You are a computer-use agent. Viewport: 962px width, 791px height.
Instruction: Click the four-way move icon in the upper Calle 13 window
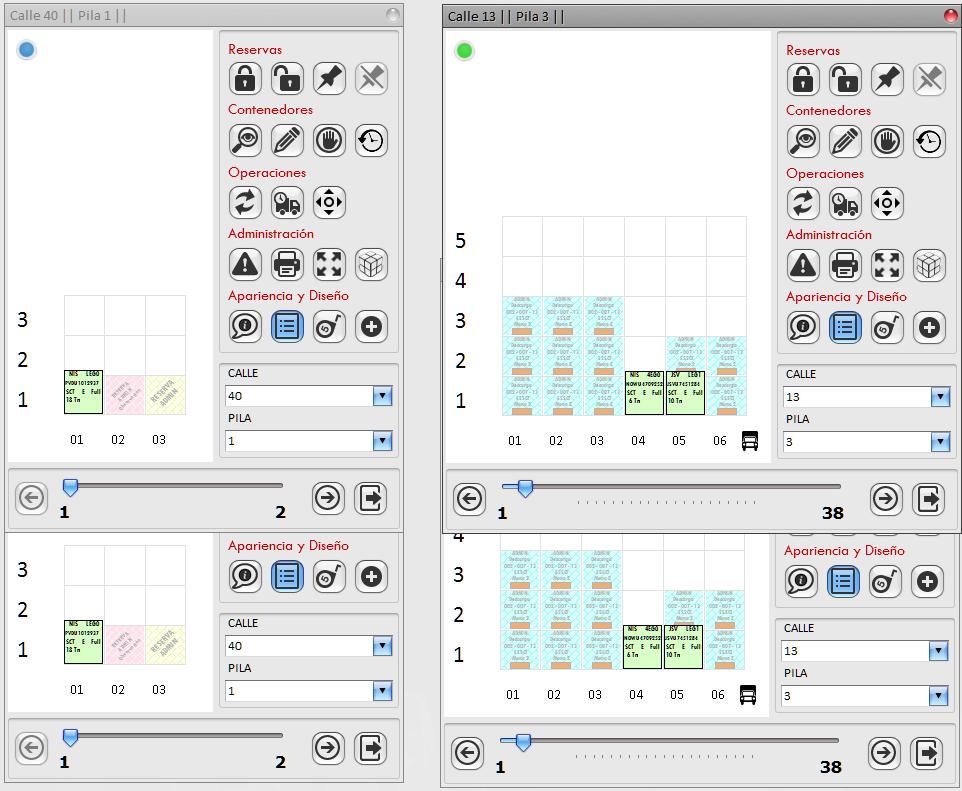887,204
